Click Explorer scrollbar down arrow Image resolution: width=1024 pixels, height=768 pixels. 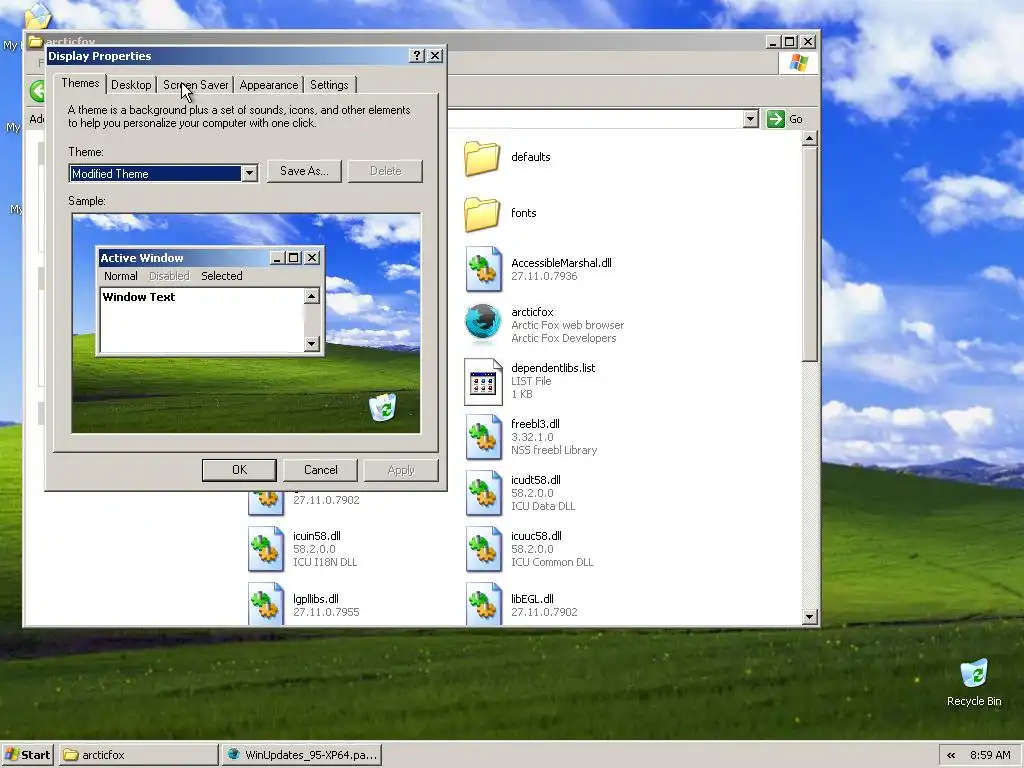[x=810, y=616]
